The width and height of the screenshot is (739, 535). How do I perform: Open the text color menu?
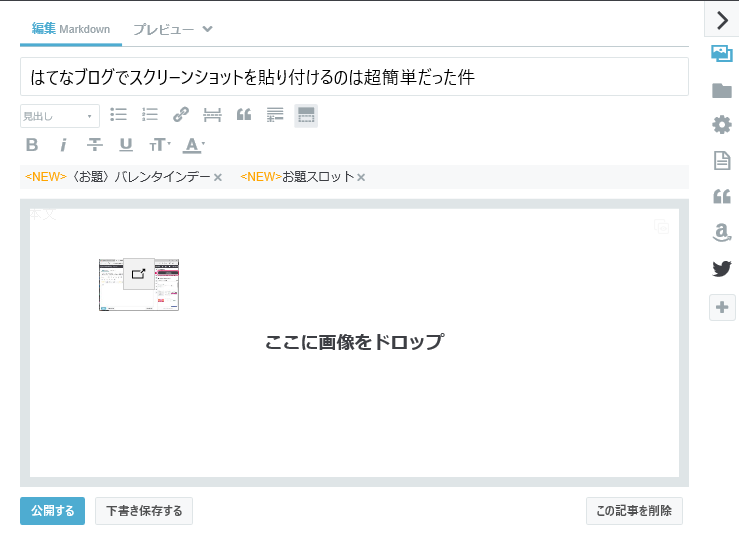(x=194, y=145)
